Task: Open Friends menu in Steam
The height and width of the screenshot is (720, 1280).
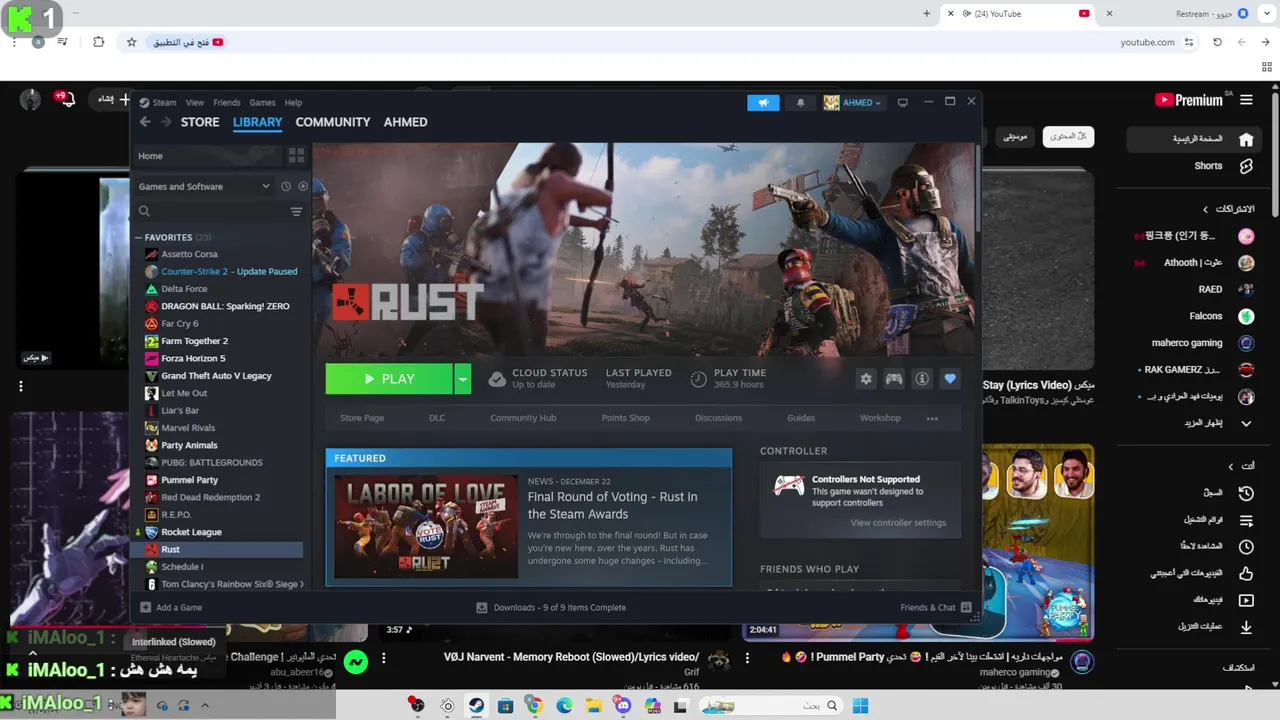Action: (227, 103)
